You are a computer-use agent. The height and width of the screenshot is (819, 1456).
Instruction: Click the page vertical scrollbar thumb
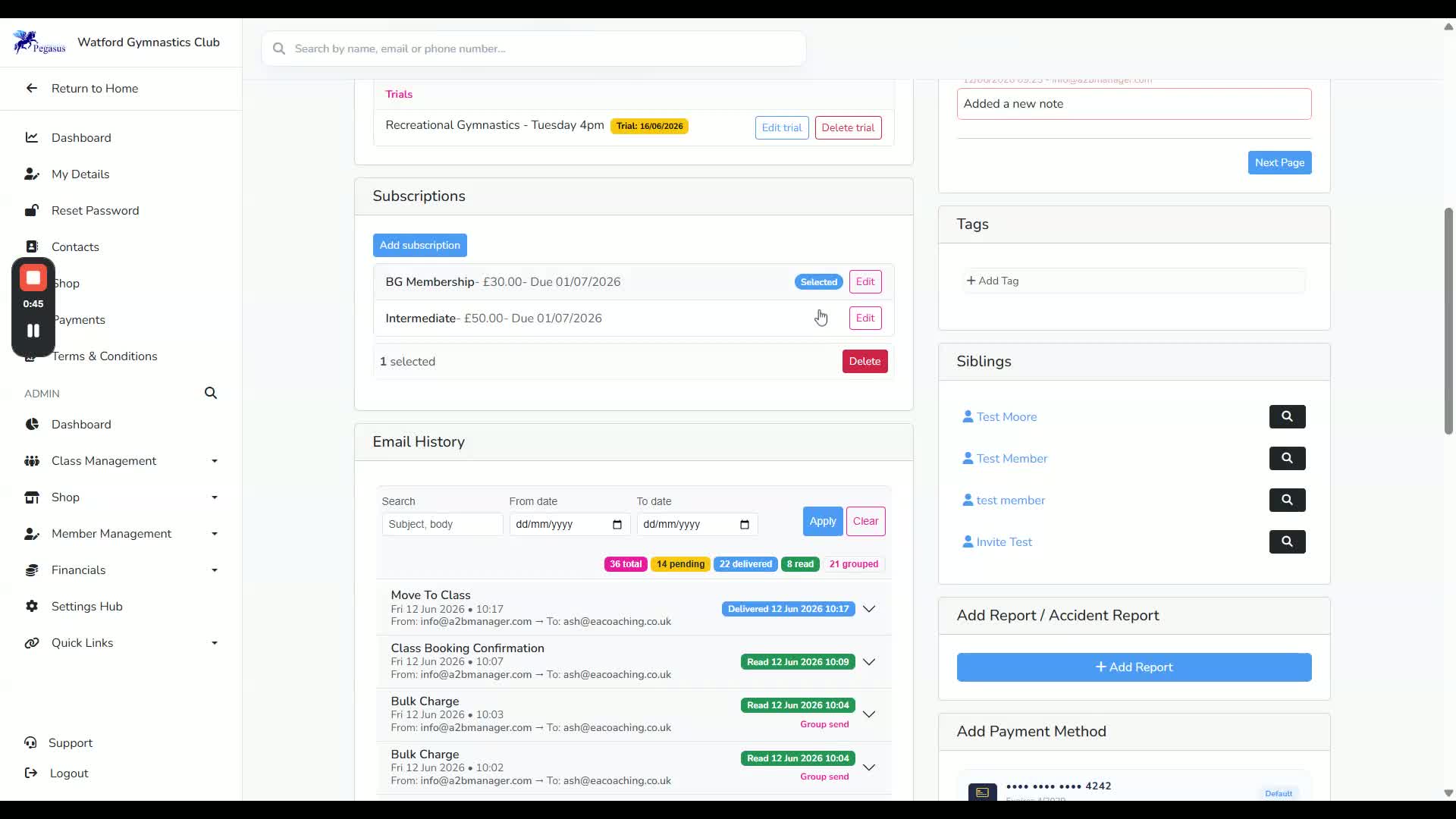pyautogui.click(x=1448, y=321)
